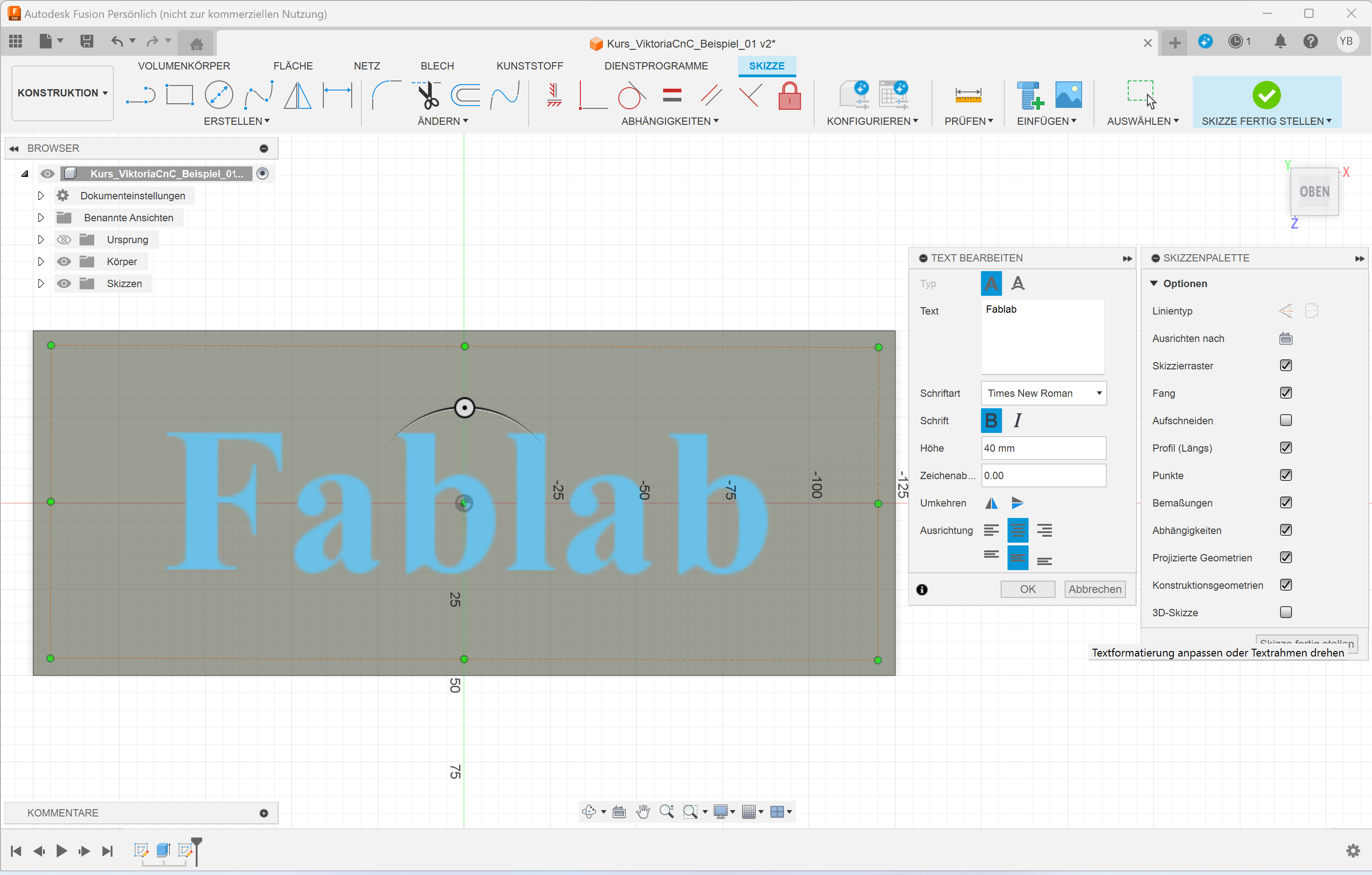Click the Insert image icon
Screen dimensions: 1372x875
coord(1068,95)
